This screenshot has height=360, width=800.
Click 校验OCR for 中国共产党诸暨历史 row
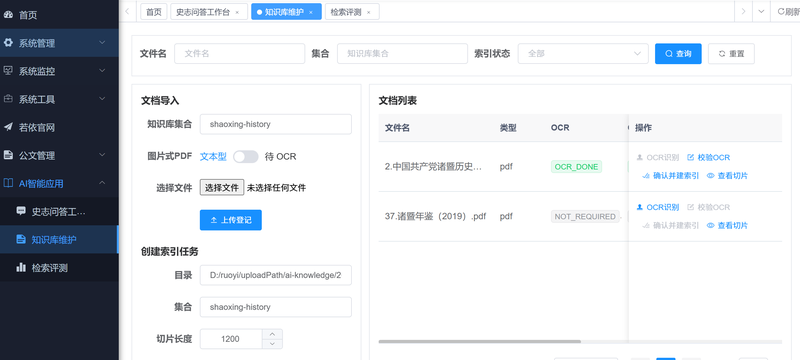[x=709, y=158]
